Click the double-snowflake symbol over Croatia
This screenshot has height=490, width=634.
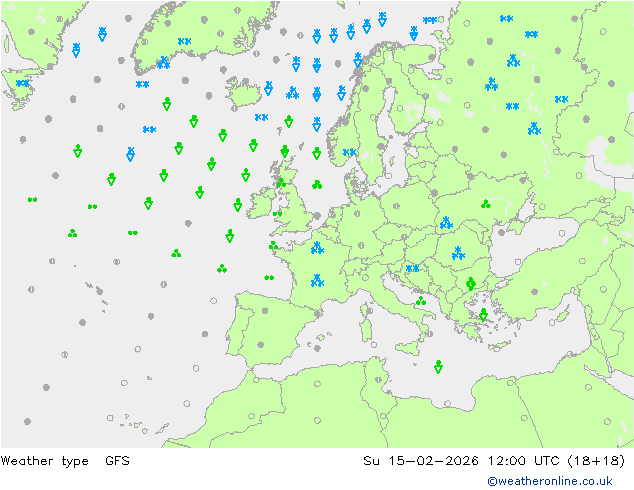(412, 268)
